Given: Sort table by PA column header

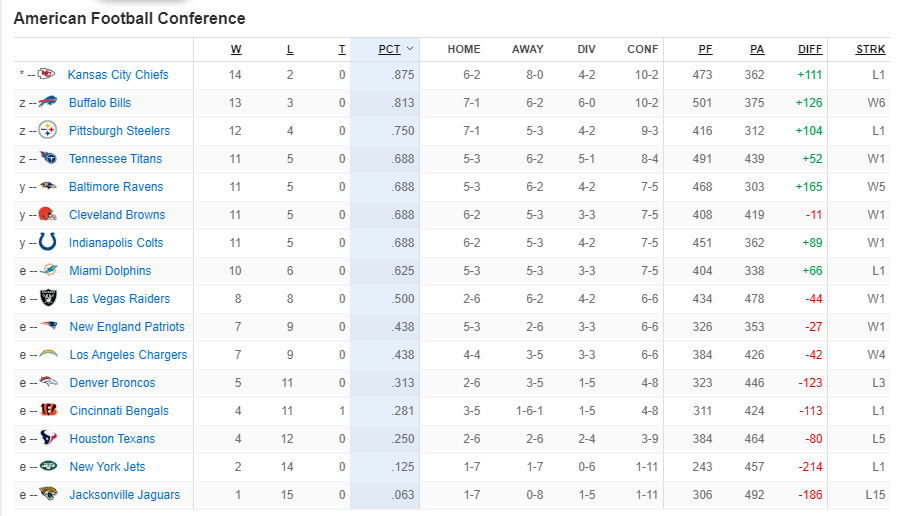Looking at the screenshot, I should [x=757, y=49].
